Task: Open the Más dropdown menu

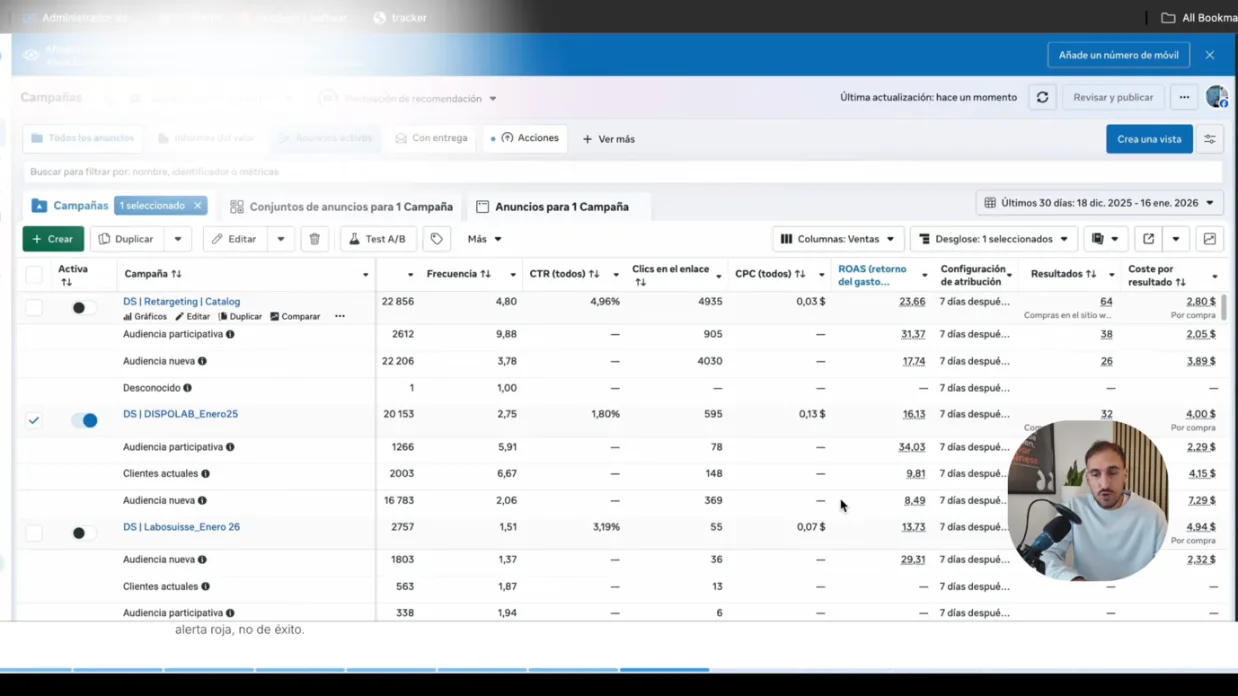Action: 485,239
